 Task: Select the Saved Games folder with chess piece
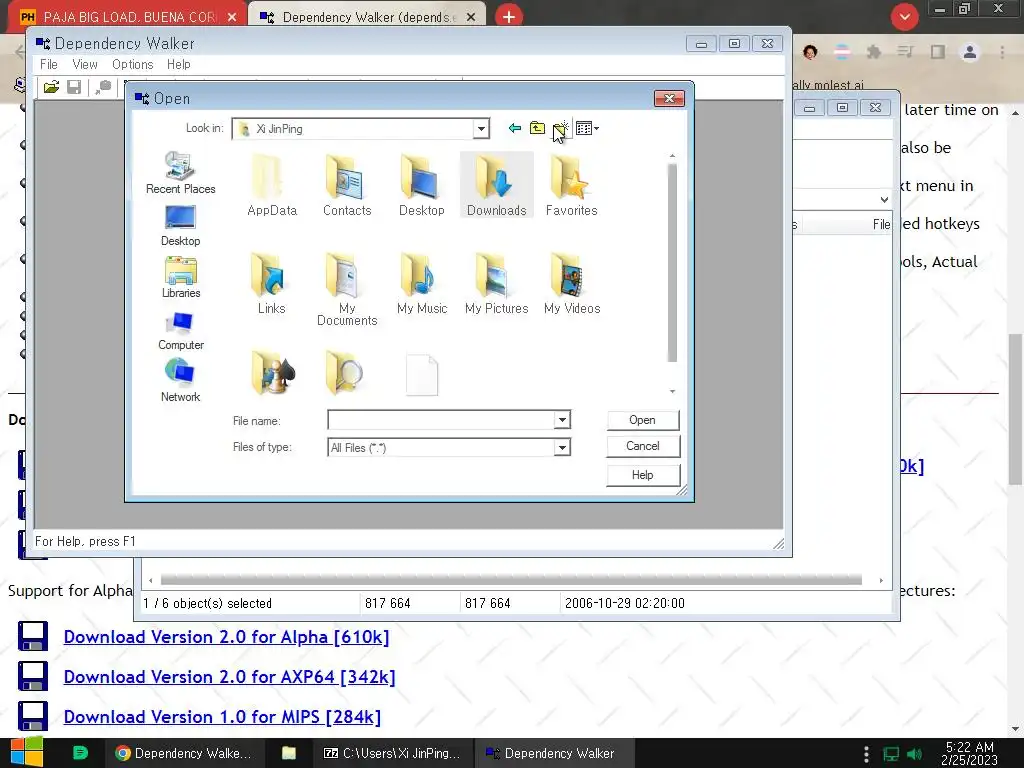click(x=273, y=373)
